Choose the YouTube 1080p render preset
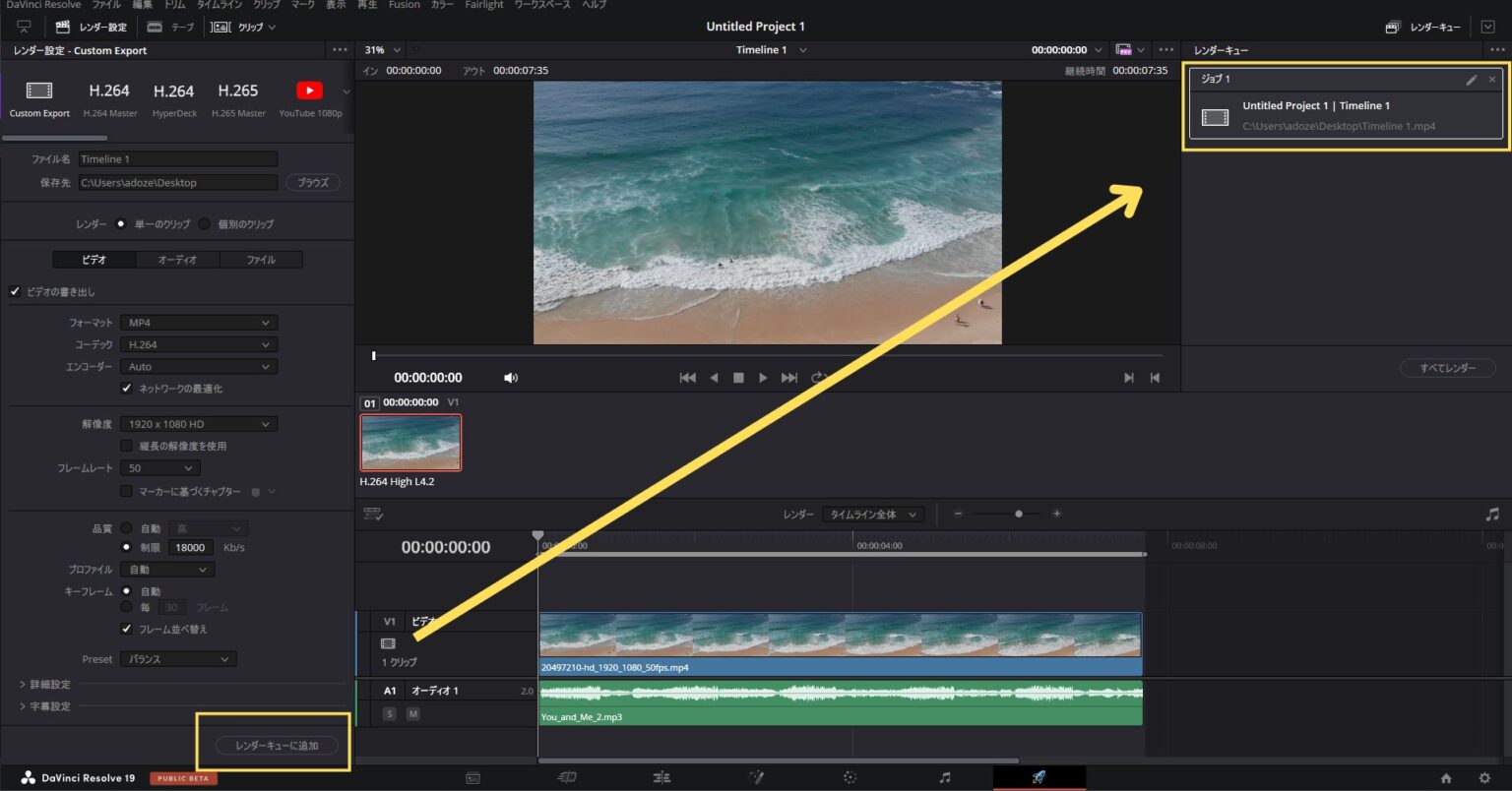This screenshot has height=791, width=1512. click(x=308, y=96)
